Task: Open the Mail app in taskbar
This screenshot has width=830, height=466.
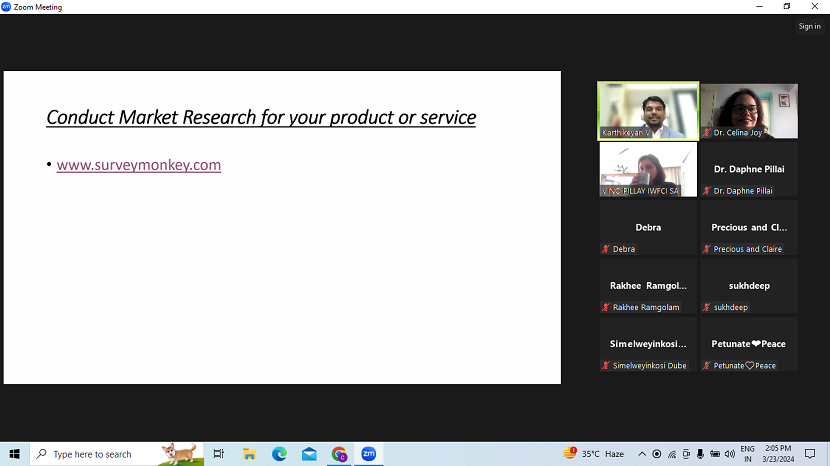Action: (x=309, y=454)
